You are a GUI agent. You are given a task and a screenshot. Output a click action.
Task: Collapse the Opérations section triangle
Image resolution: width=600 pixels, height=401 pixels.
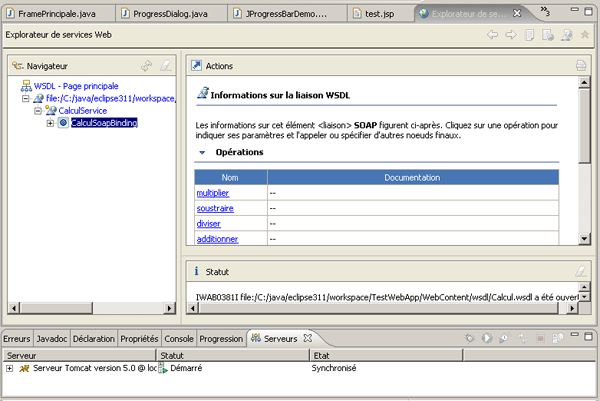click(202, 153)
